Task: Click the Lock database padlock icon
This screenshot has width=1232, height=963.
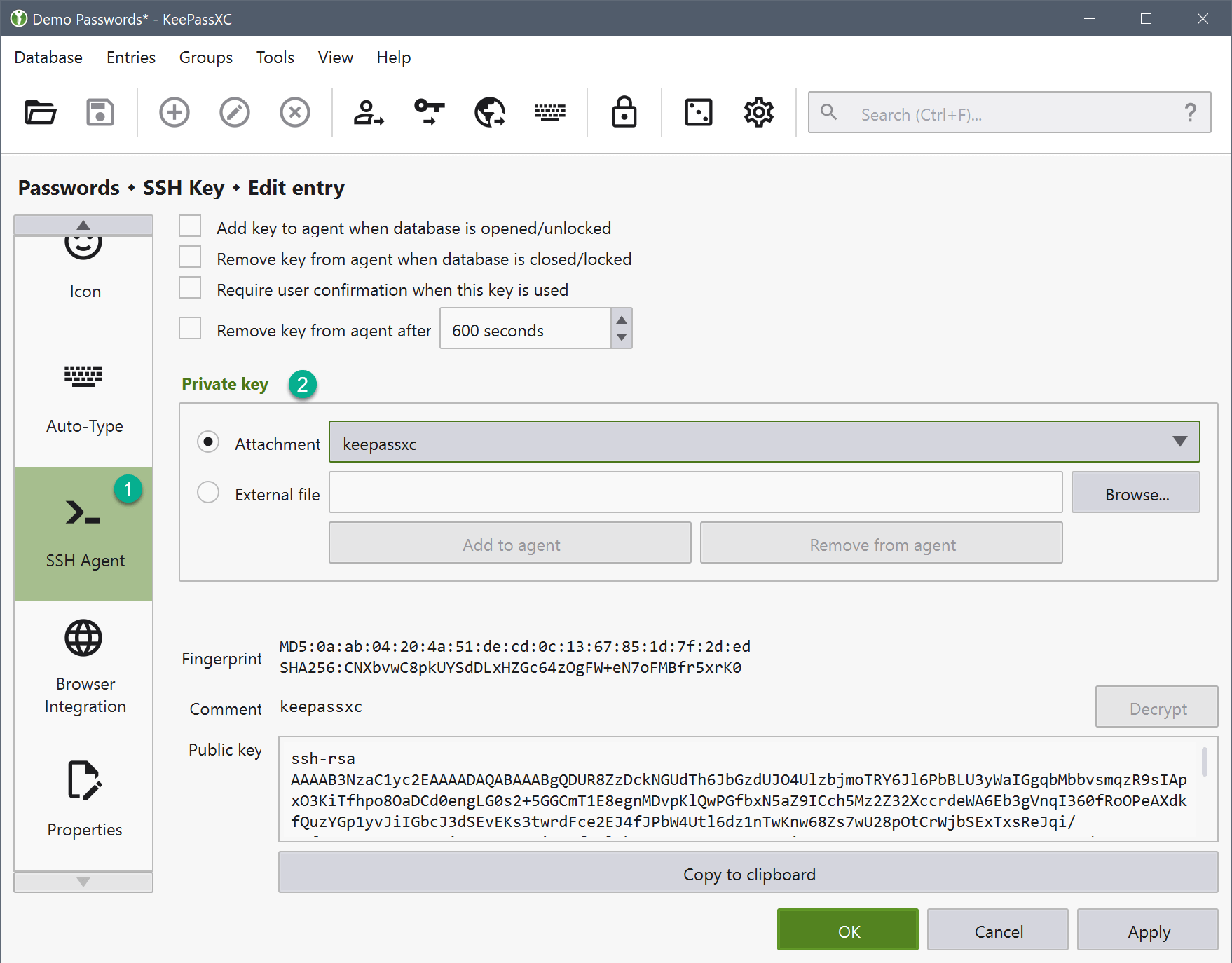Action: click(624, 112)
